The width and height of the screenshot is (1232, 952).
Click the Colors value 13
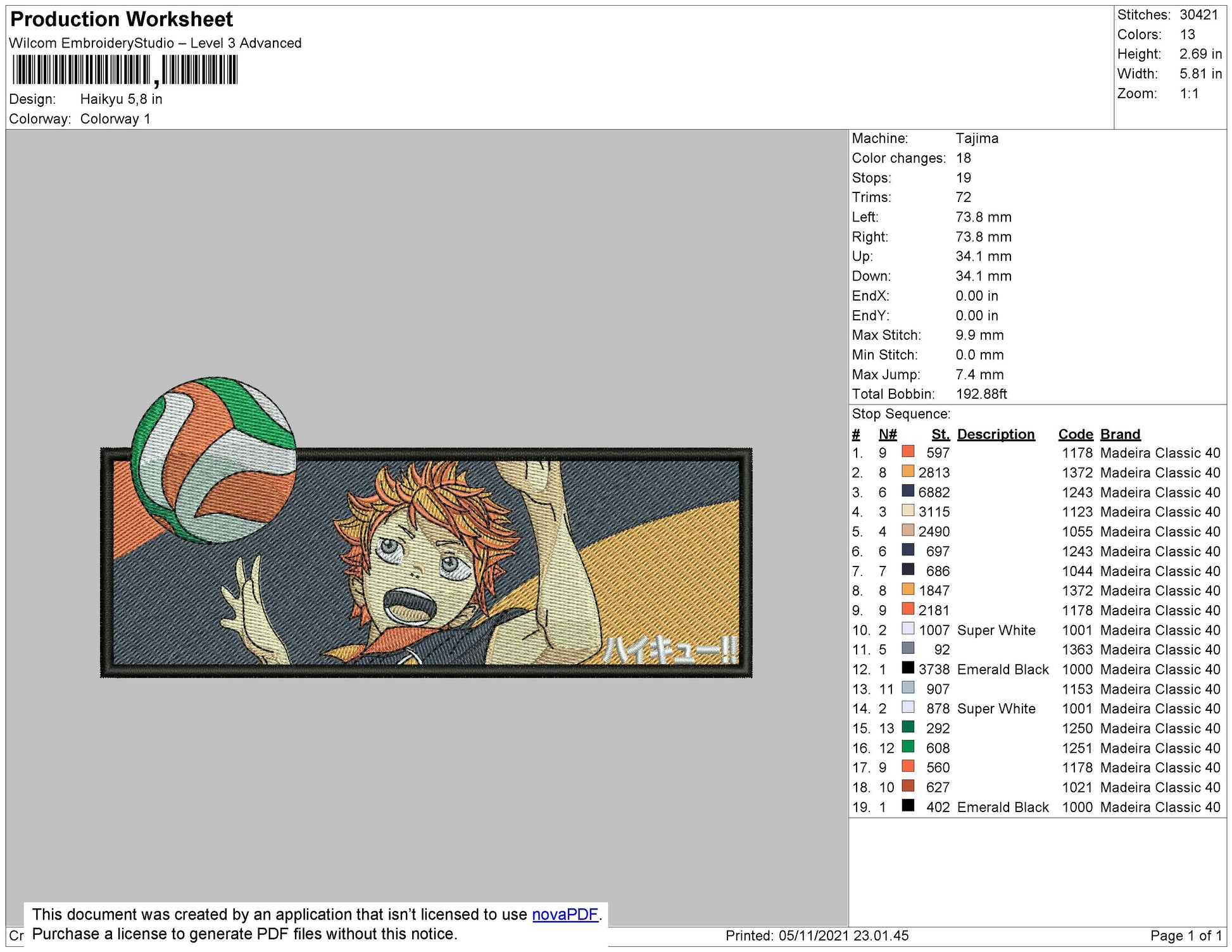point(1187,35)
